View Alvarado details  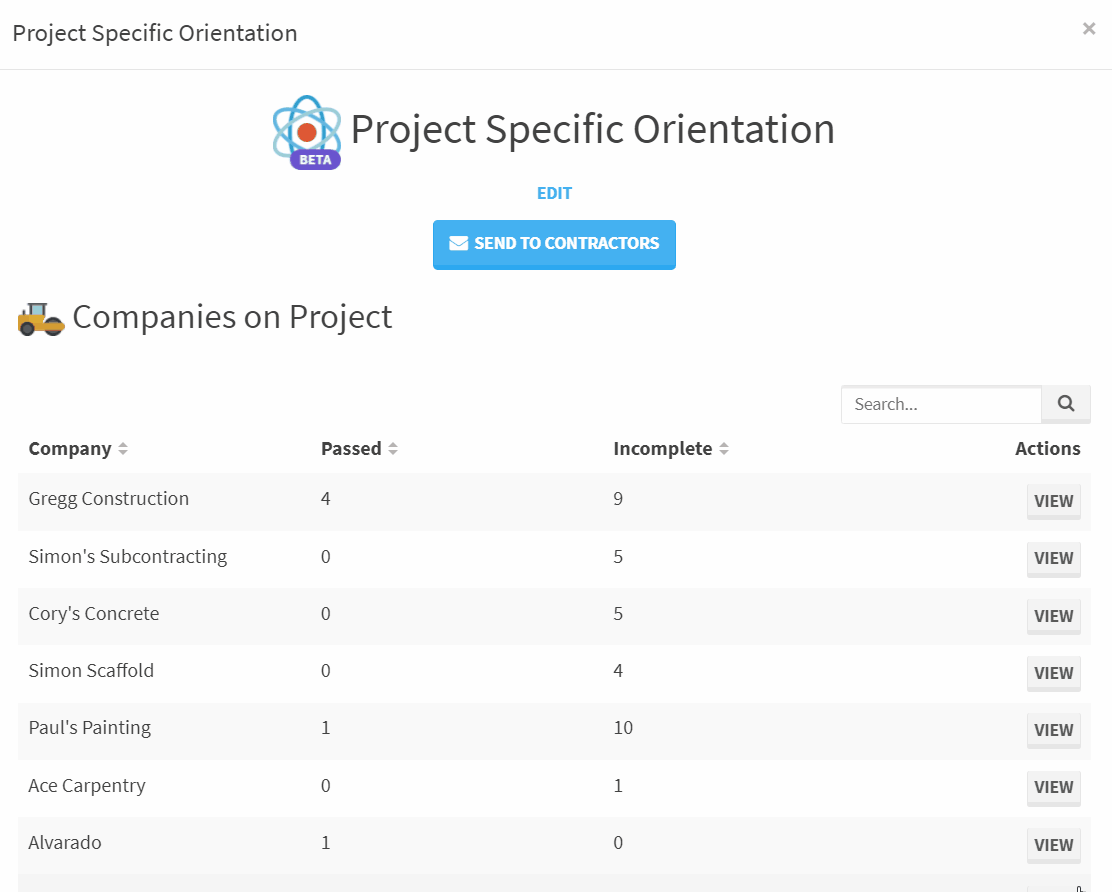pos(1053,845)
